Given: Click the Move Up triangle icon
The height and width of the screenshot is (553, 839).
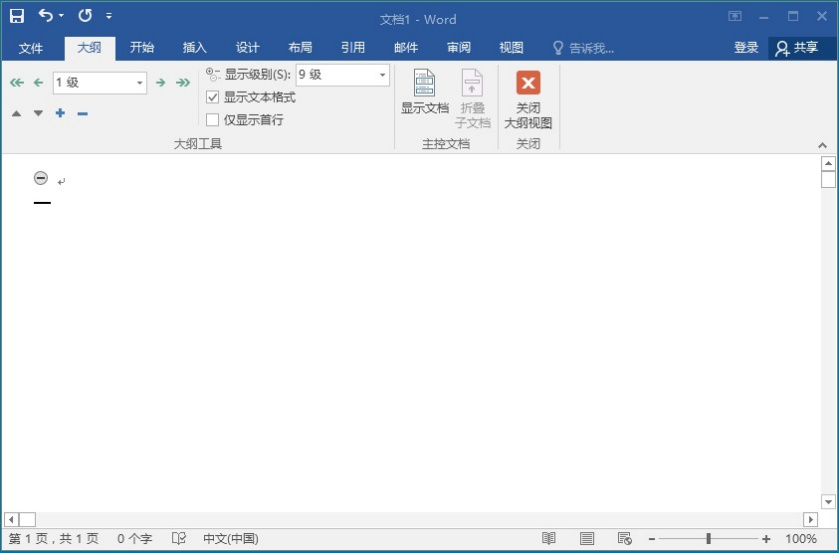Looking at the screenshot, I should (x=16, y=113).
